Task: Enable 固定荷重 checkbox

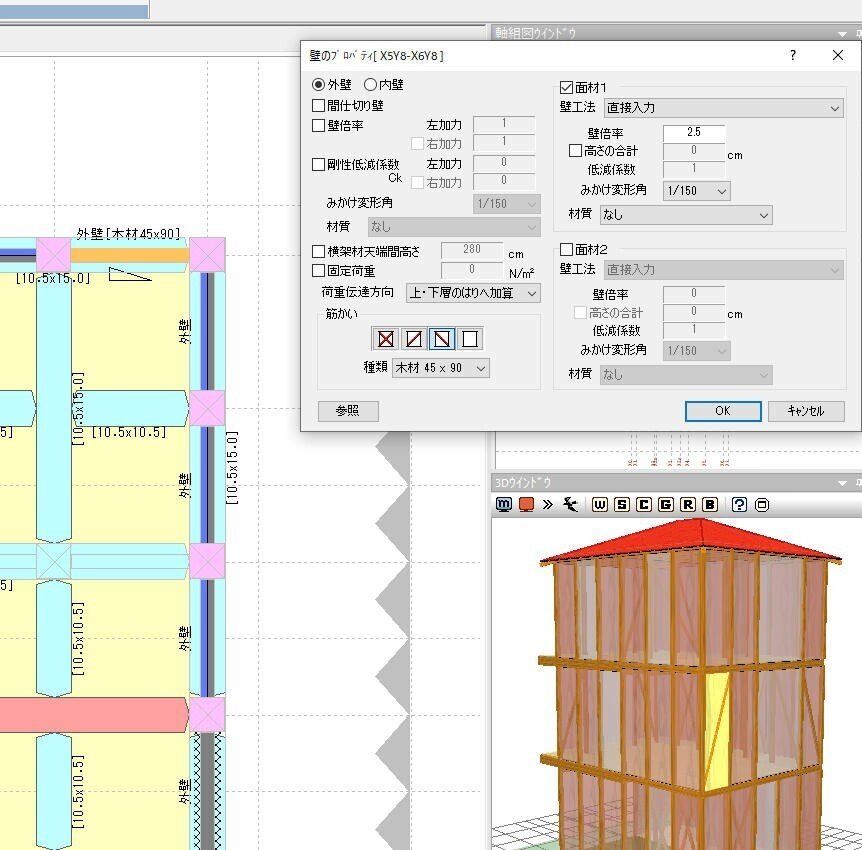Action: 318,271
